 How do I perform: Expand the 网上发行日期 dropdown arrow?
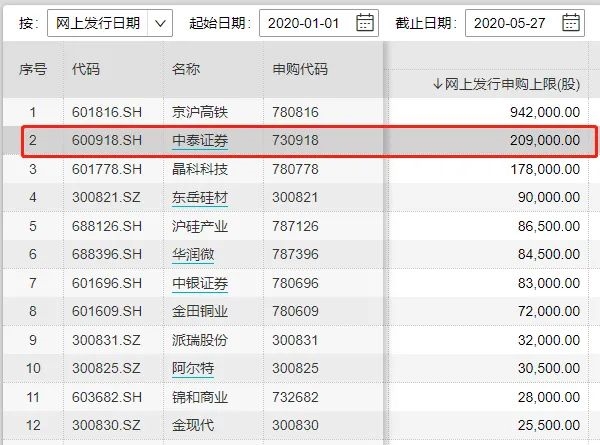click(160, 23)
